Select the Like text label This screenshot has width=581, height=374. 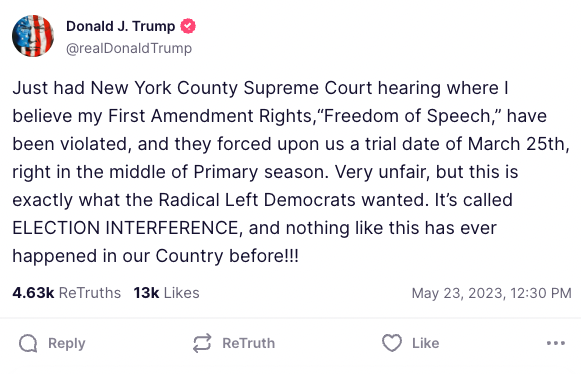(426, 343)
